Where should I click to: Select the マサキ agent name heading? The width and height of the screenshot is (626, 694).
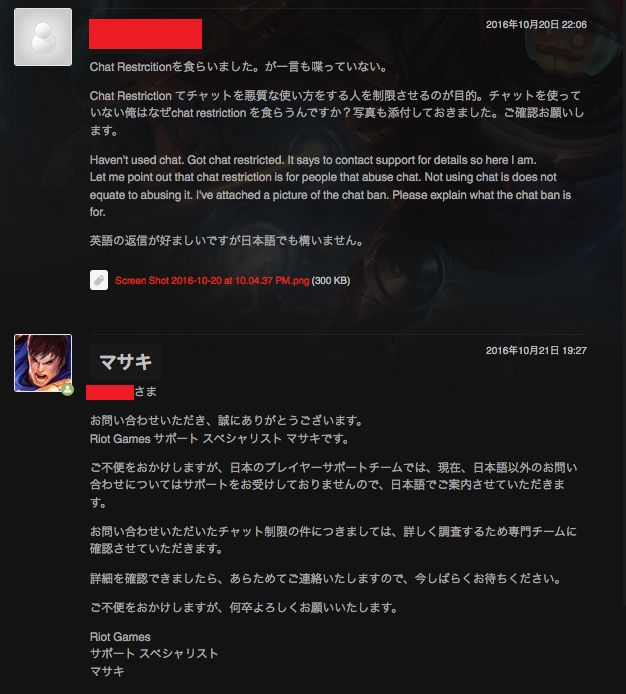(126, 362)
